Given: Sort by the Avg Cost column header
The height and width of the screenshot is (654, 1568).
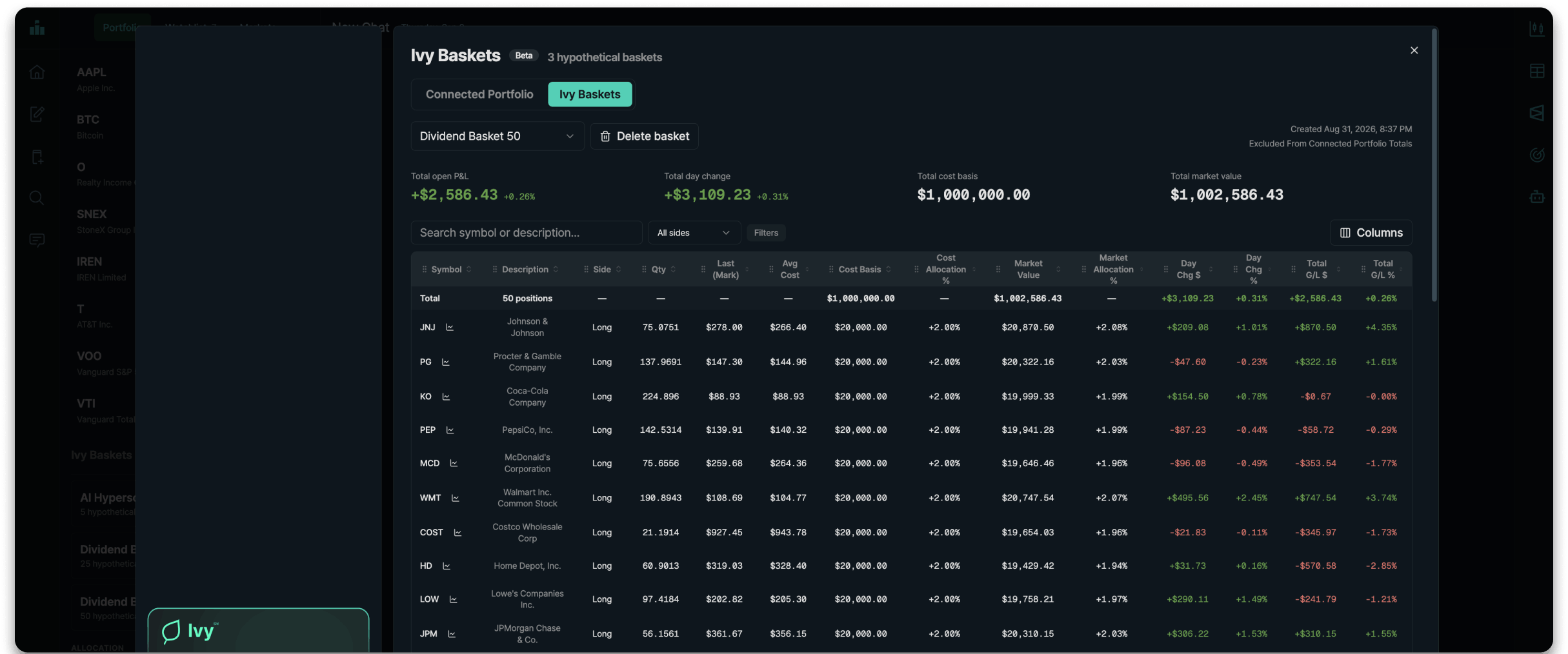Looking at the screenshot, I should (789, 269).
